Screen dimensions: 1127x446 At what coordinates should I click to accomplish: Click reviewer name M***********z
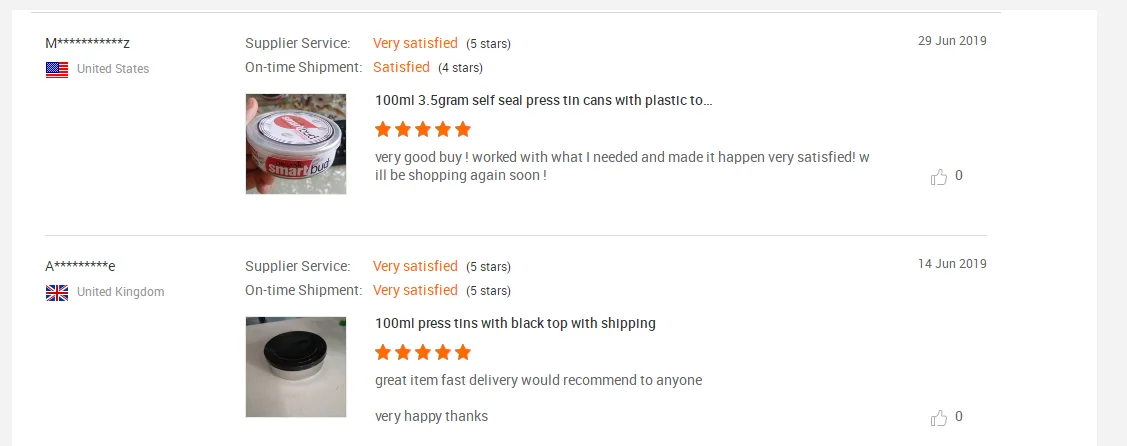[88, 43]
